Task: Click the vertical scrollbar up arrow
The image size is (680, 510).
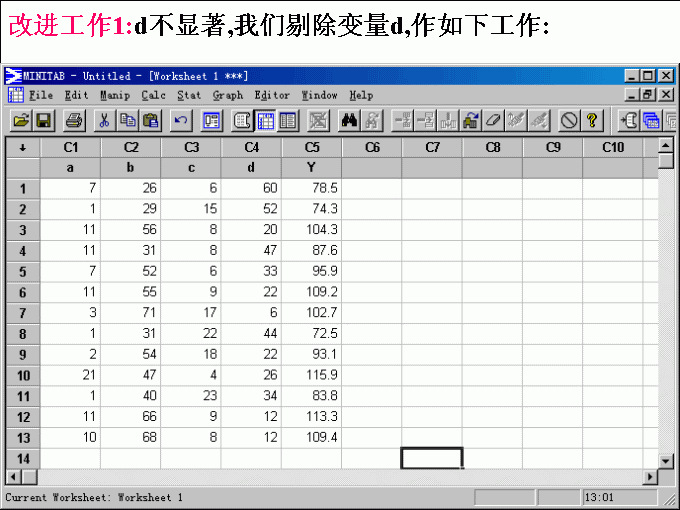Action: [x=667, y=148]
